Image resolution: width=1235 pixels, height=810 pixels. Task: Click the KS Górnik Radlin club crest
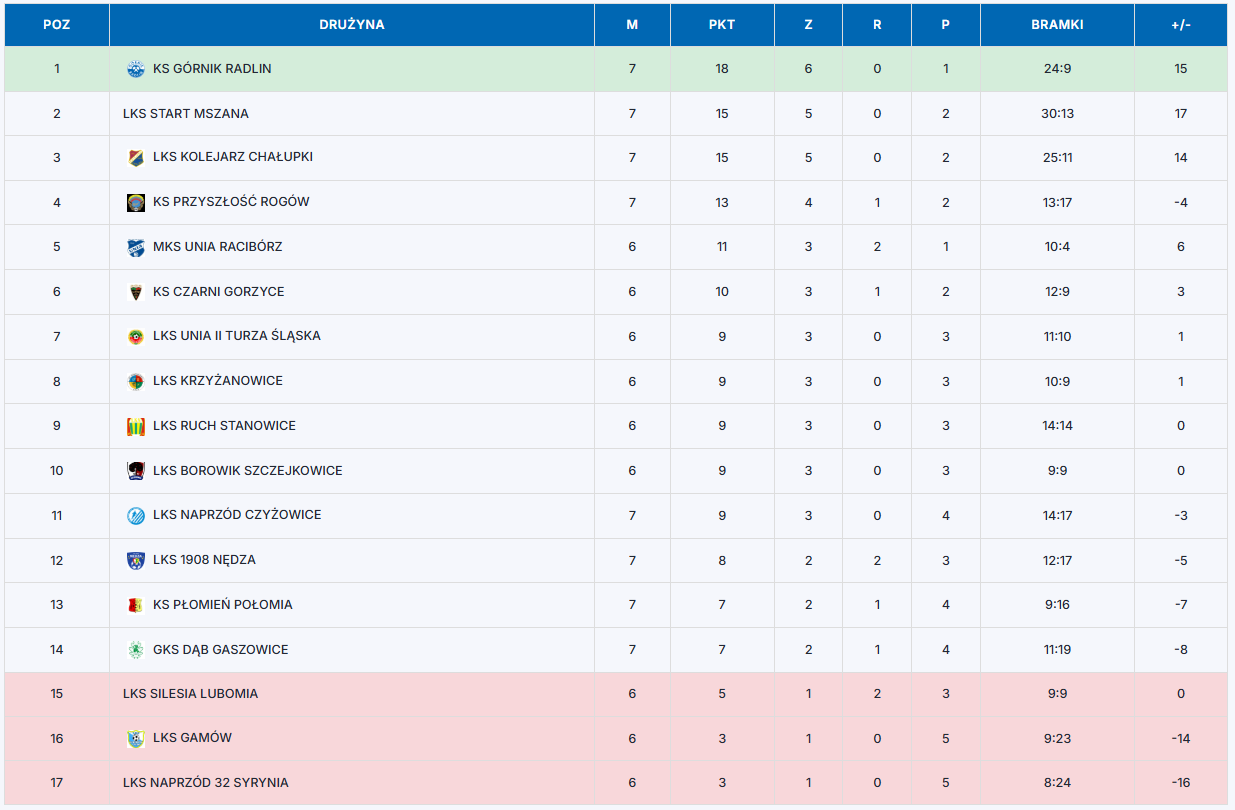click(x=136, y=69)
